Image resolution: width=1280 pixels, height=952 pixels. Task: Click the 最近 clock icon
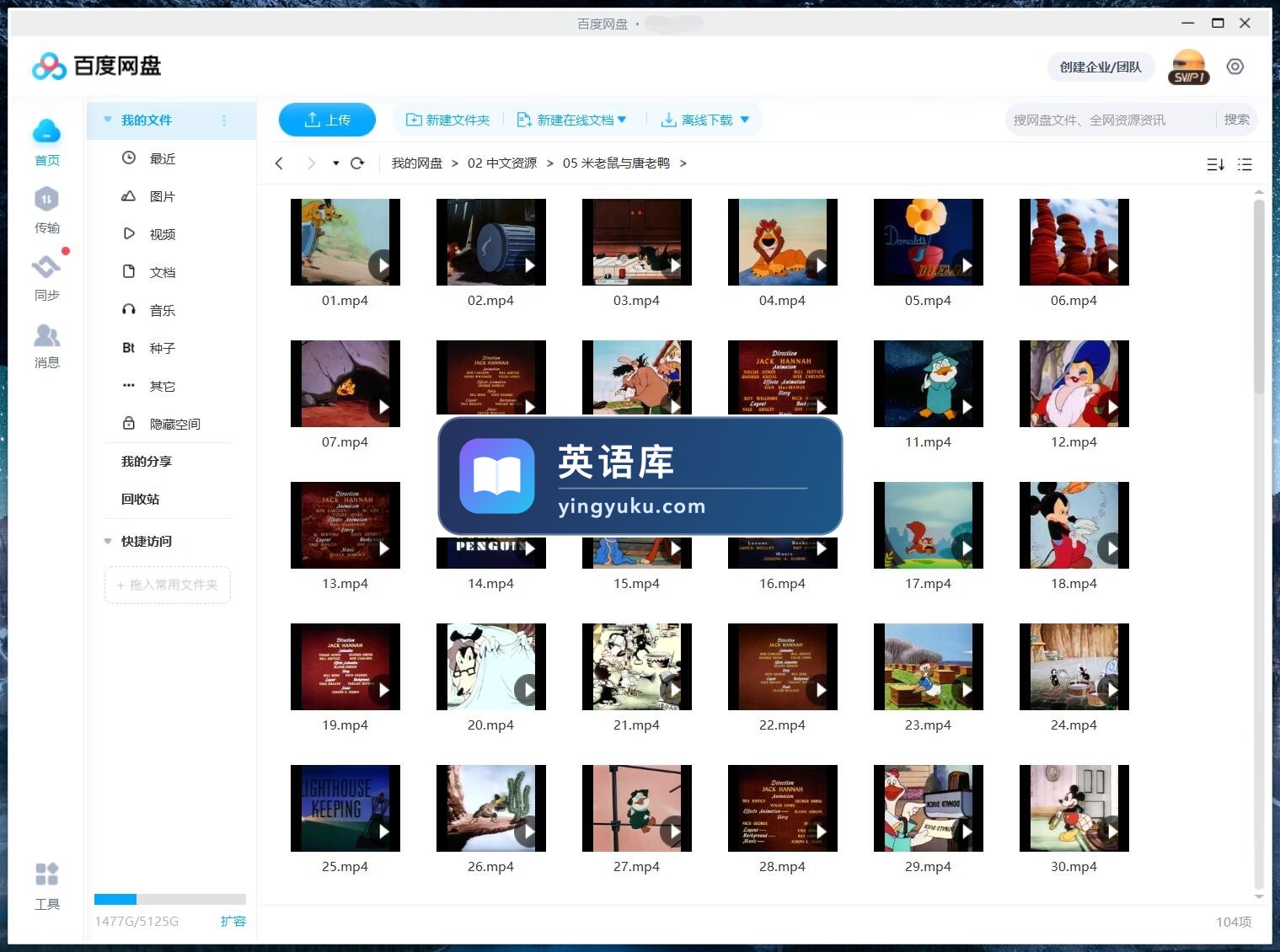(129, 158)
